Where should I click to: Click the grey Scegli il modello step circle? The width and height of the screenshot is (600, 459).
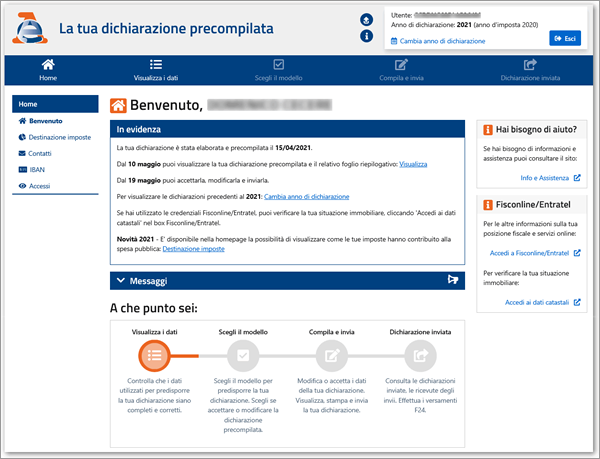pyautogui.click(x=243, y=356)
